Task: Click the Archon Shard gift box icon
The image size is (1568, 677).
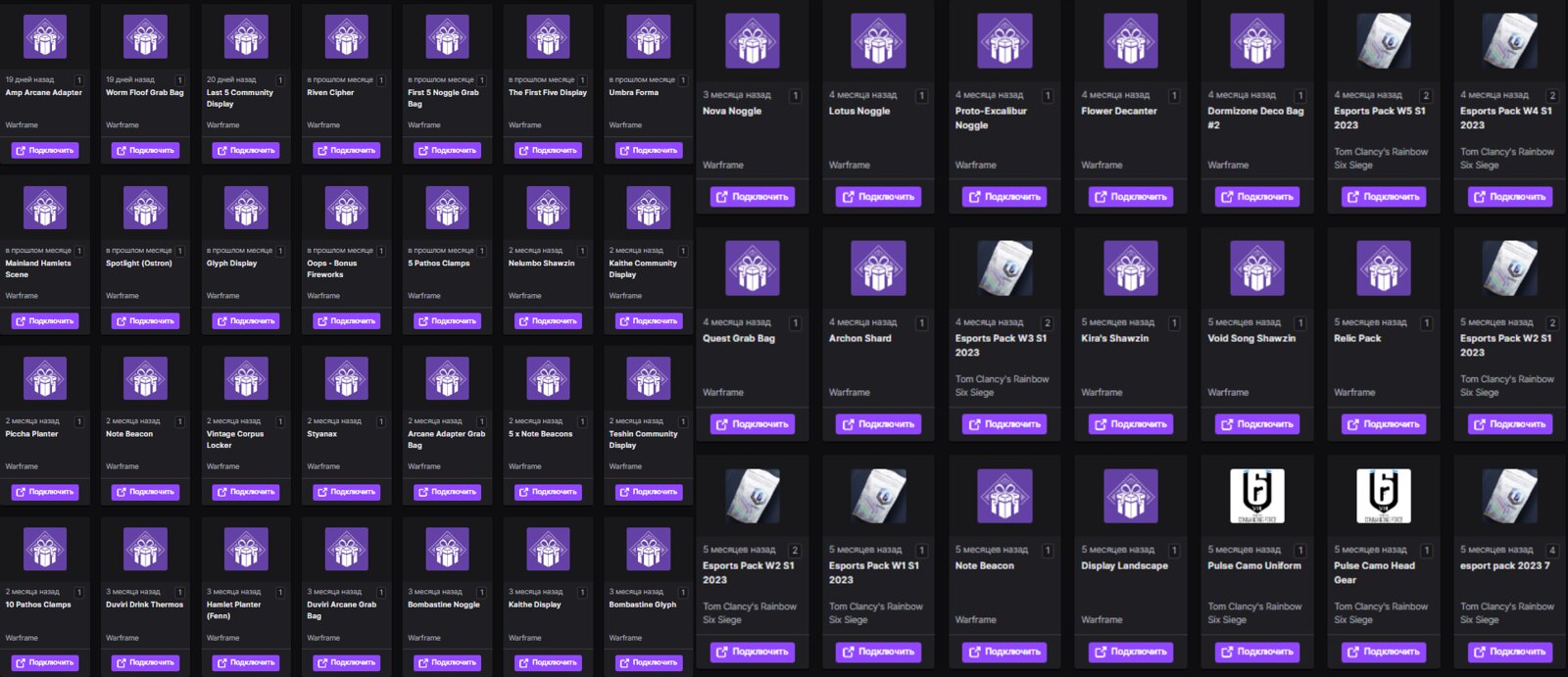Action: pos(879,268)
